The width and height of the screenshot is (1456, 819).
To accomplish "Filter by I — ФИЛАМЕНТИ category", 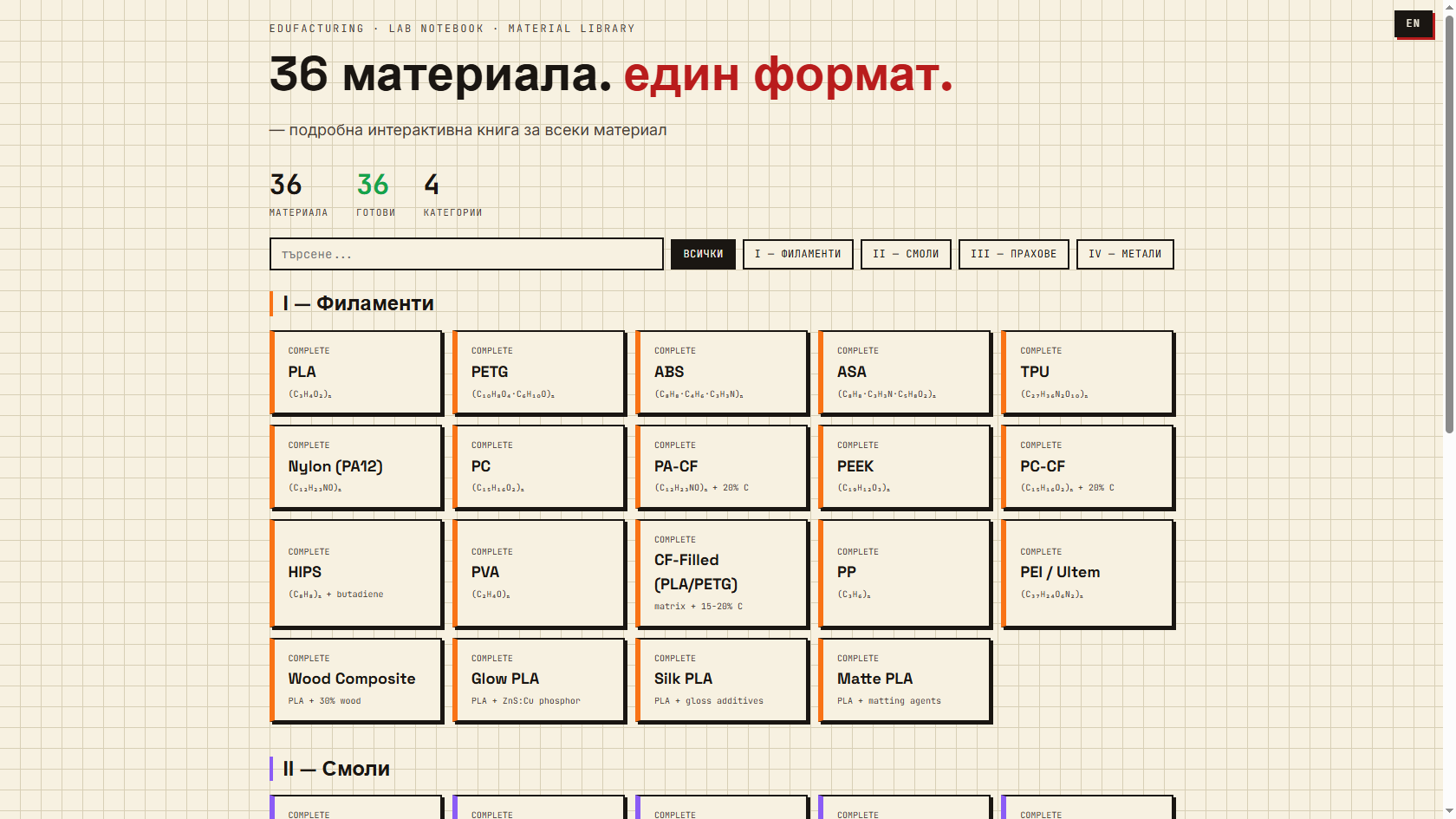I will pos(797,254).
